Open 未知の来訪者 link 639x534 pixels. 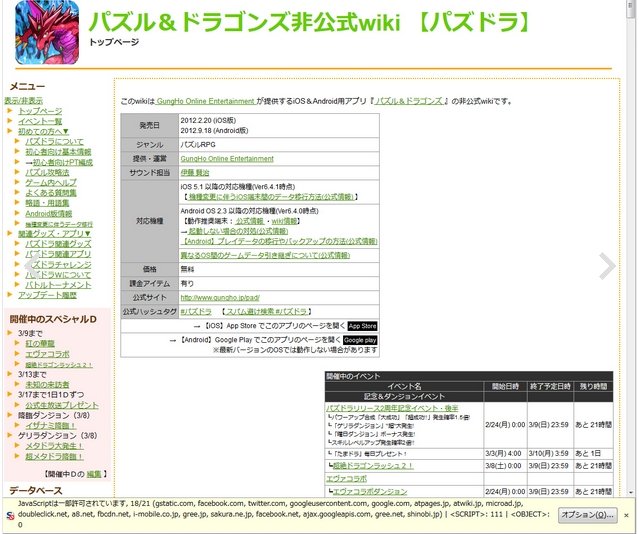point(47,384)
